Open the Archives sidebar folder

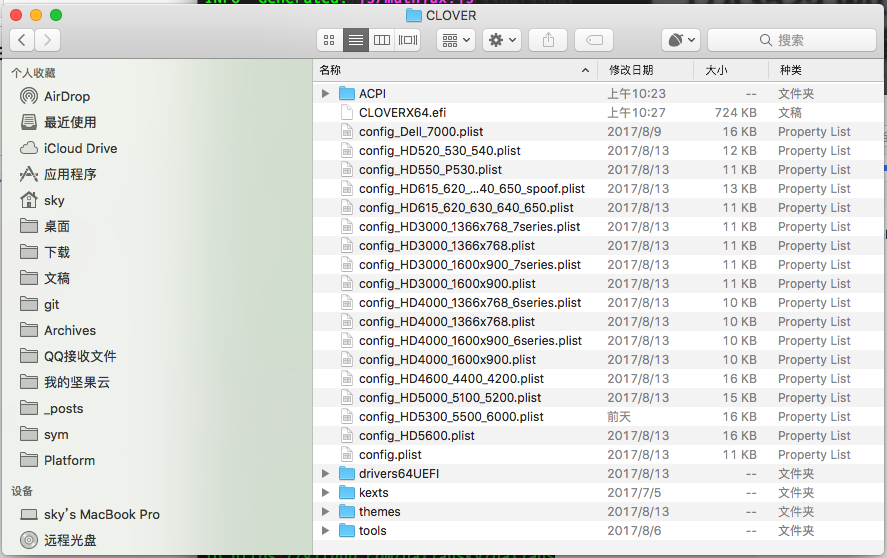tap(58, 330)
